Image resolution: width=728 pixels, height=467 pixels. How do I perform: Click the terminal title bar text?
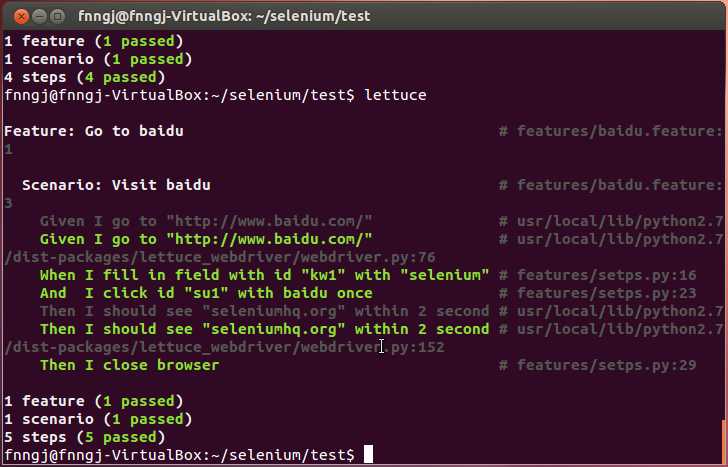tap(224, 16)
